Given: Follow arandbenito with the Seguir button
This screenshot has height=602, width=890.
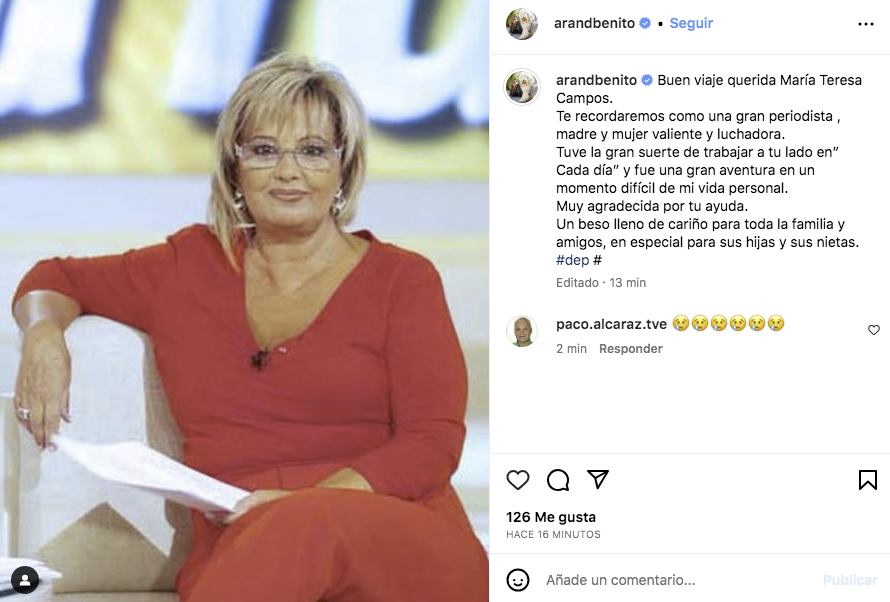Looking at the screenshot, I should (x=691, y=23).
